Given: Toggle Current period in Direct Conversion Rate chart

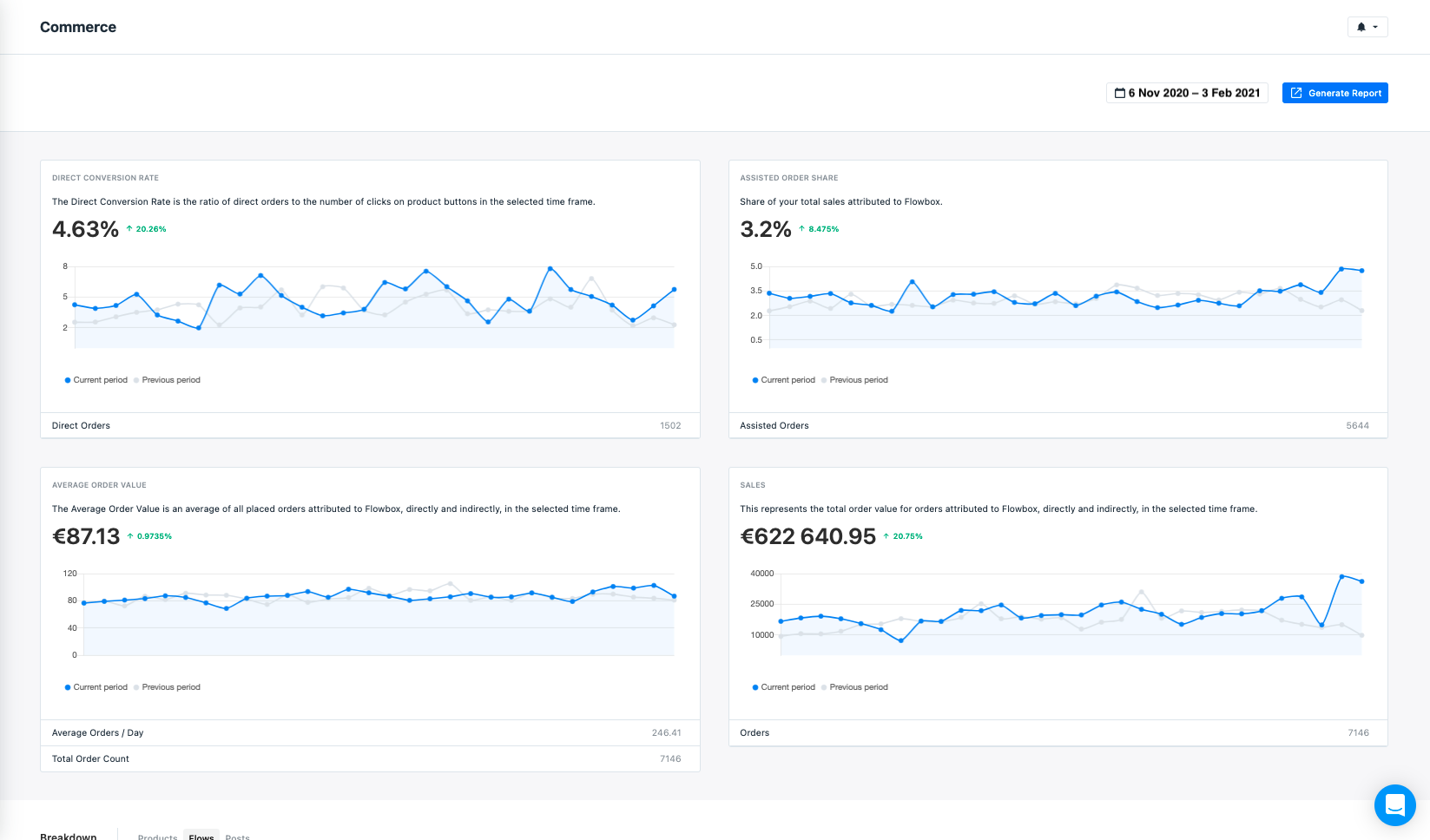Looking at the screenshot, I should pyautogui.click(x=96, y=380).
